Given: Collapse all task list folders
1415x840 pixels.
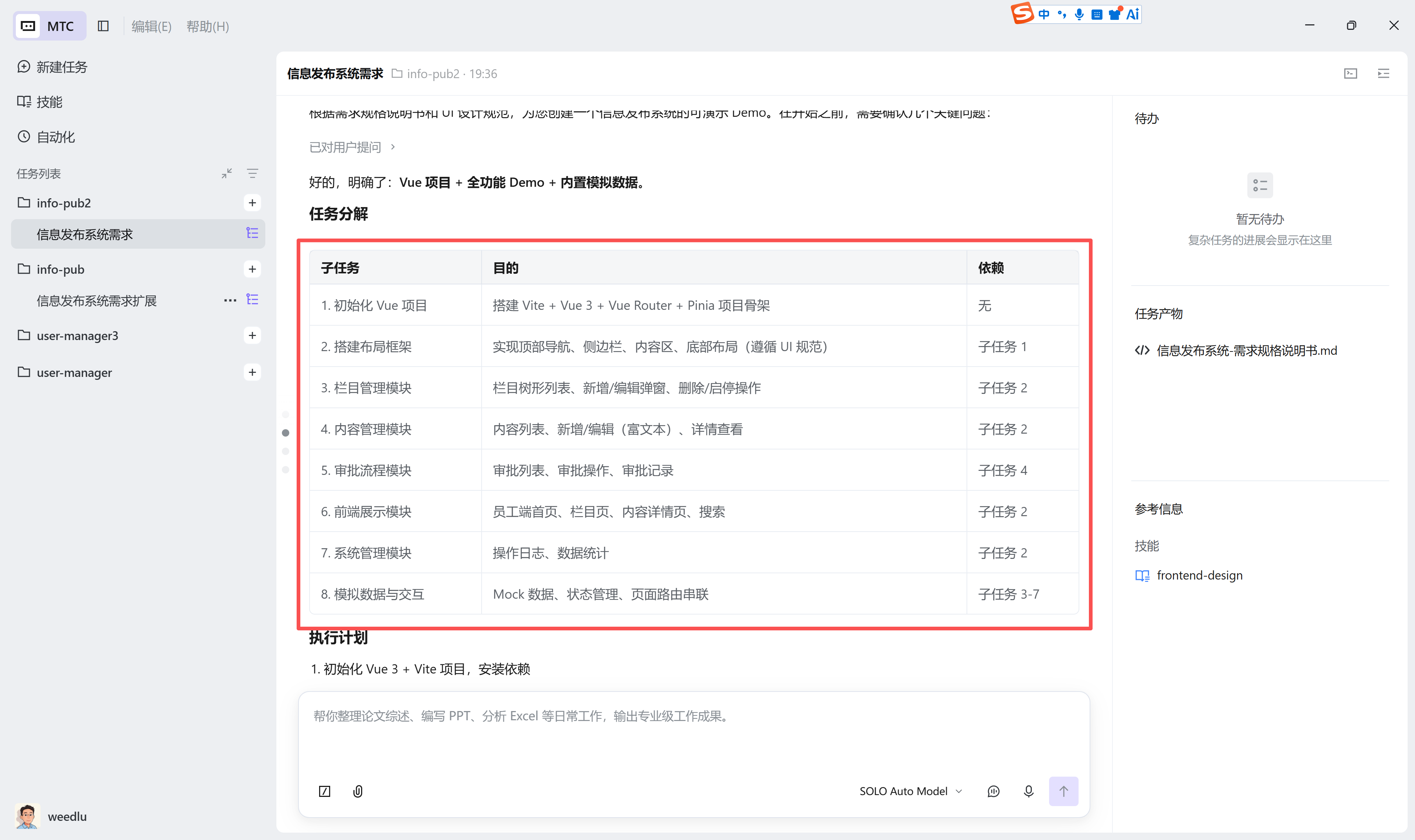Looking at the screenshot, I should pos(227,173).
